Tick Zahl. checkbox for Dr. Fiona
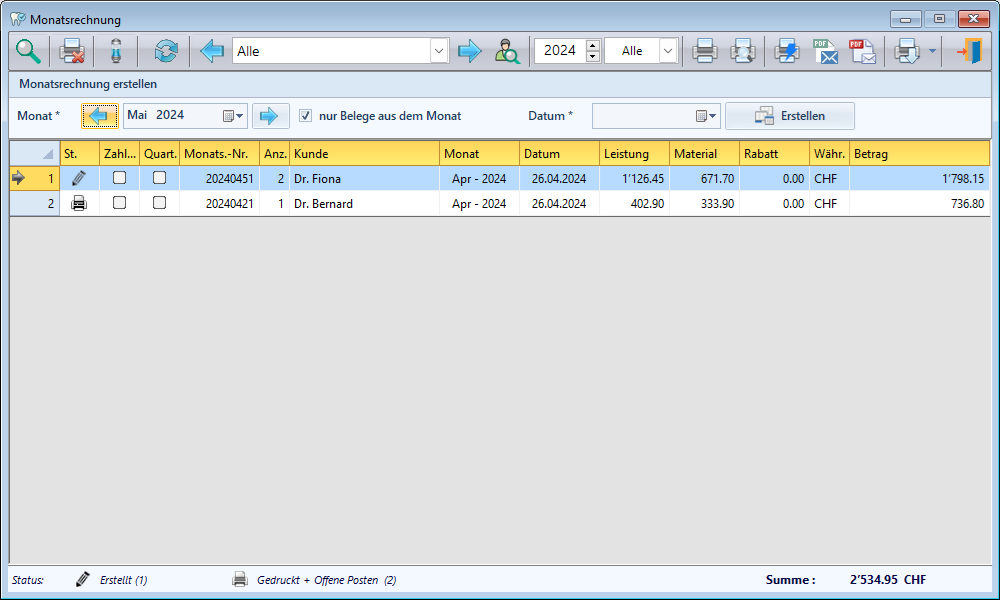Screen dimensions: 1000x600 [x=119, y=178]
